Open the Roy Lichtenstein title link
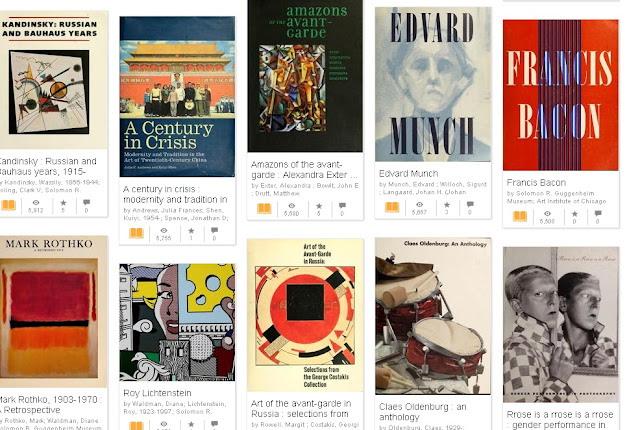The height and width of the screenshot is (430, 640). [157, 393]
